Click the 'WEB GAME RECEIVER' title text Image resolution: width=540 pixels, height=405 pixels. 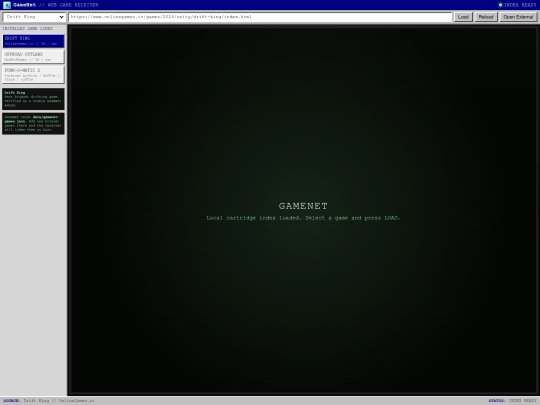(x=73, y=5)
